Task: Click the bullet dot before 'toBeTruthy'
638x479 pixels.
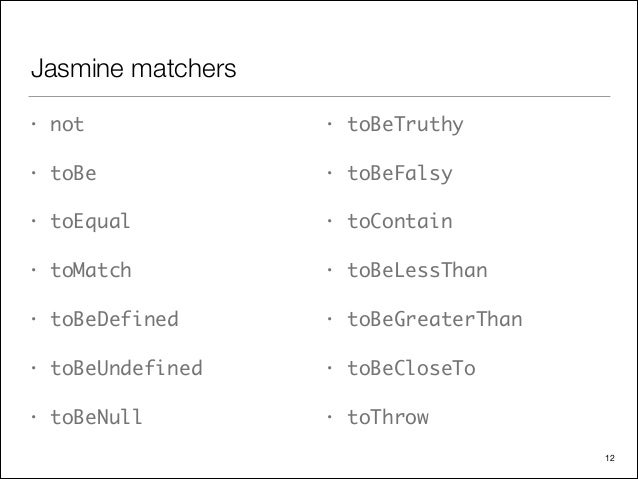Action: coord(330,124)
